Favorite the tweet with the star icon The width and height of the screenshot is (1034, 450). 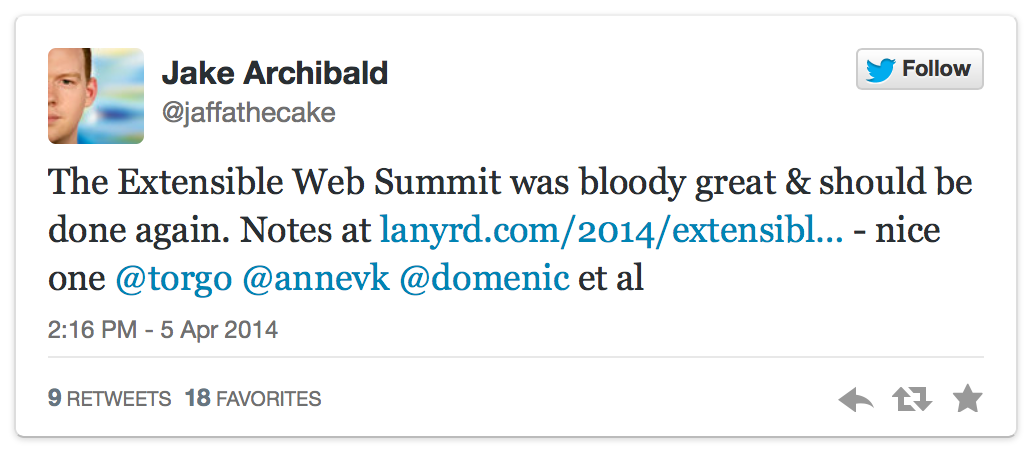tap(967, 401)
